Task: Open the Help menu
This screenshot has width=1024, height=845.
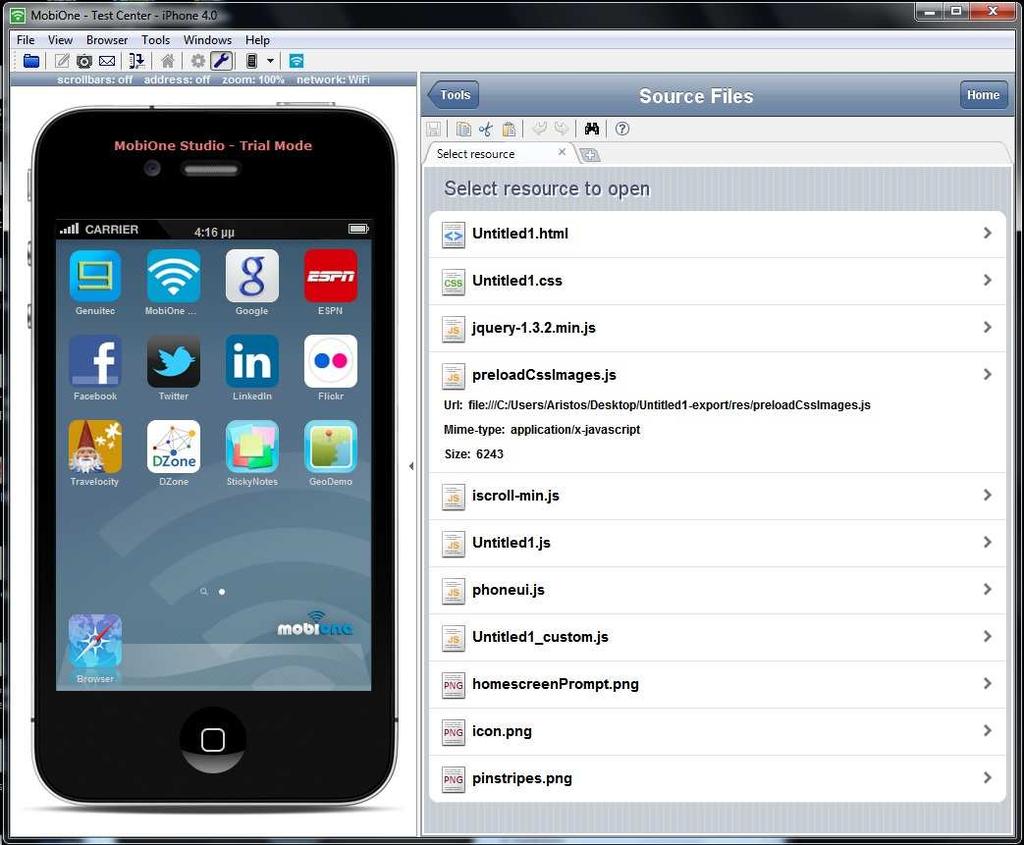Action: tap(257, 40)
